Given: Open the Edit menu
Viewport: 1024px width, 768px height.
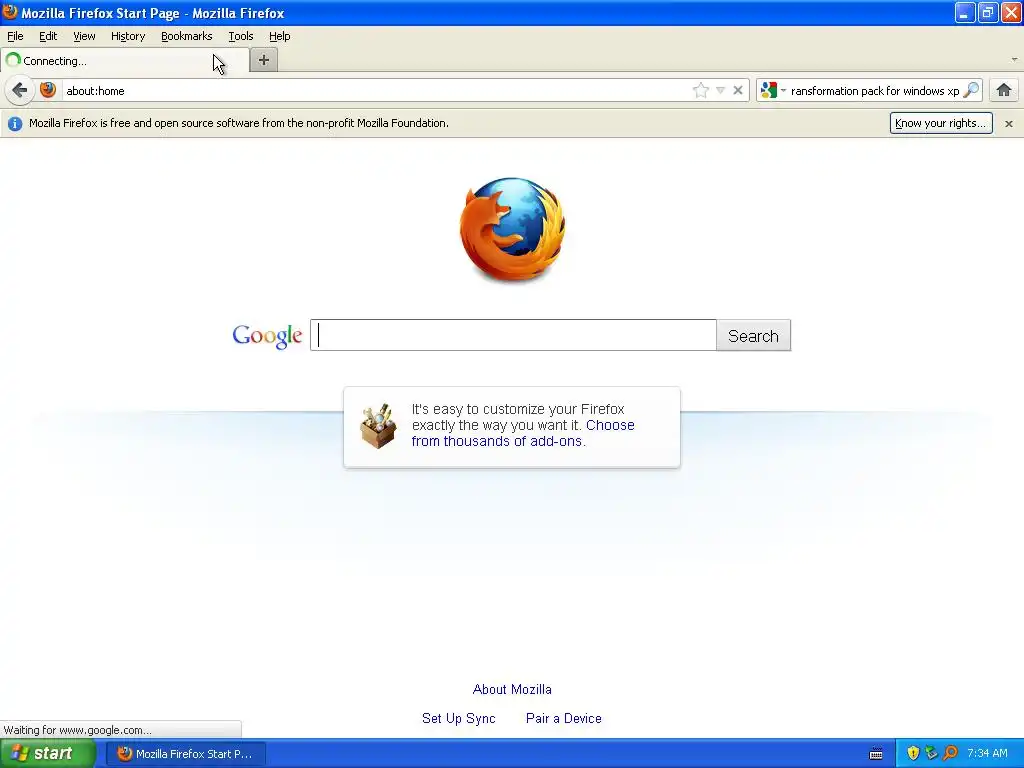Looking at the screenshot, I should [48, 36].
